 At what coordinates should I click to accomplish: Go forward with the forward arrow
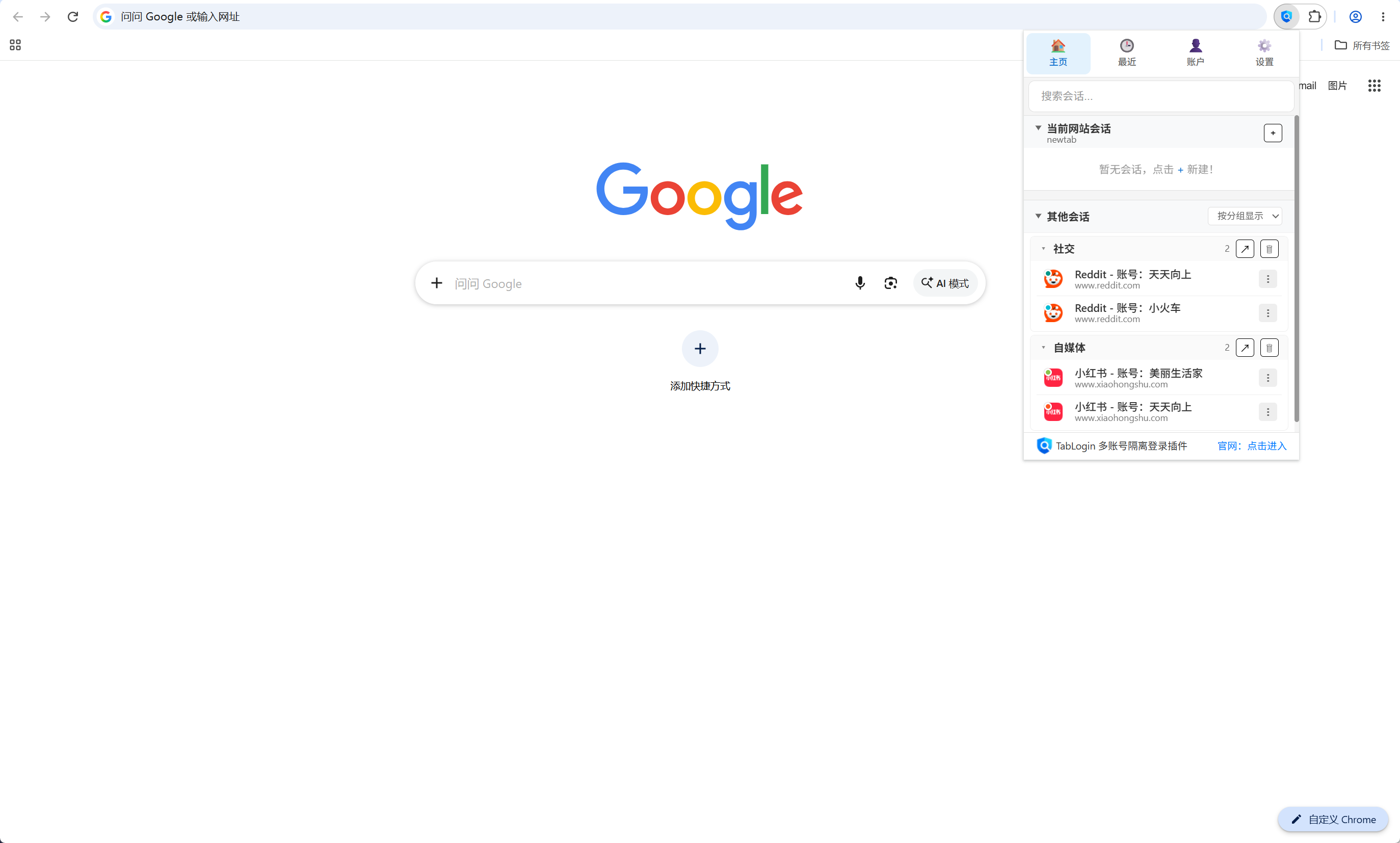[45, 16]
